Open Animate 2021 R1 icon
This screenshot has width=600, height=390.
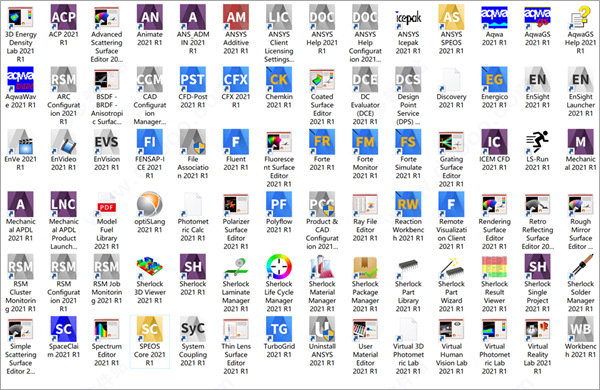coord(150,17)
